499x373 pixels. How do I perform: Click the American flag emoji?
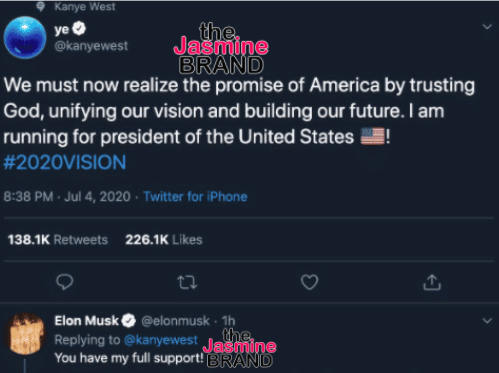pyautogui.click(x=373, y=136)
